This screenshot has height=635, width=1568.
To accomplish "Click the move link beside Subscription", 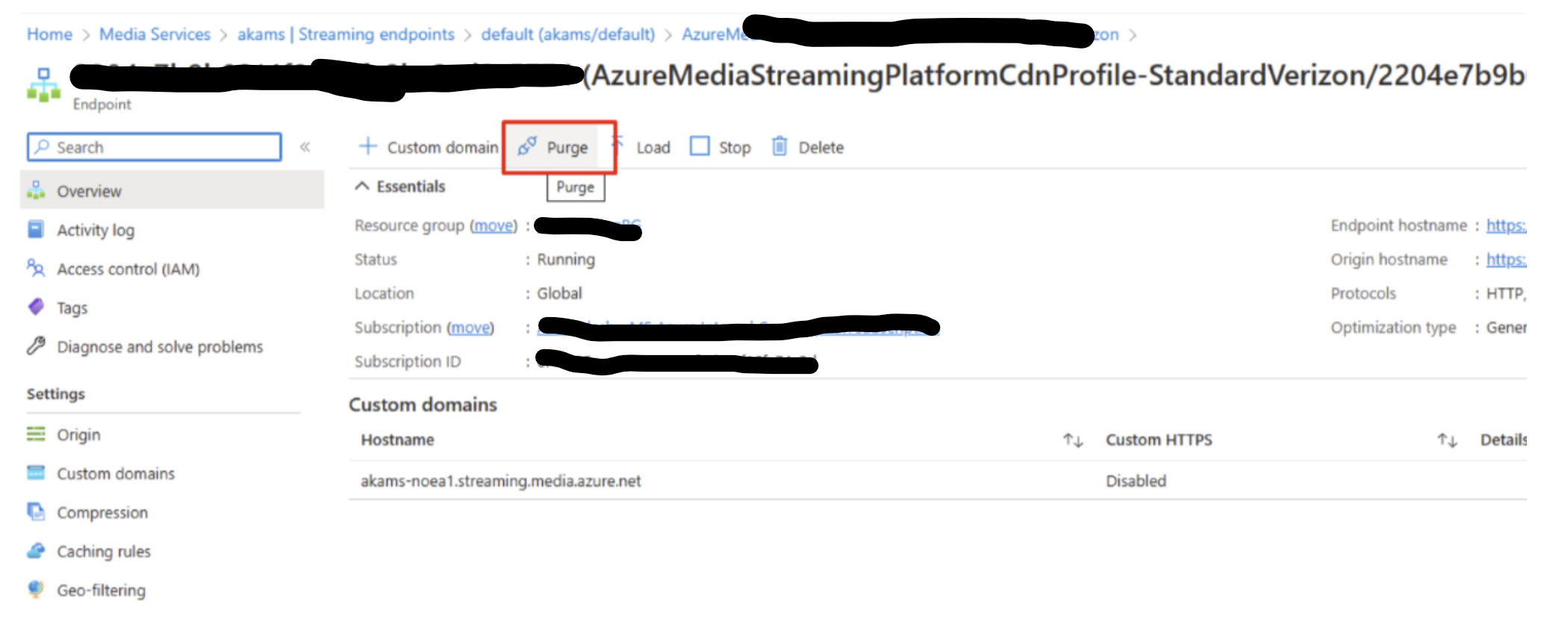I will tap(470, 328).
